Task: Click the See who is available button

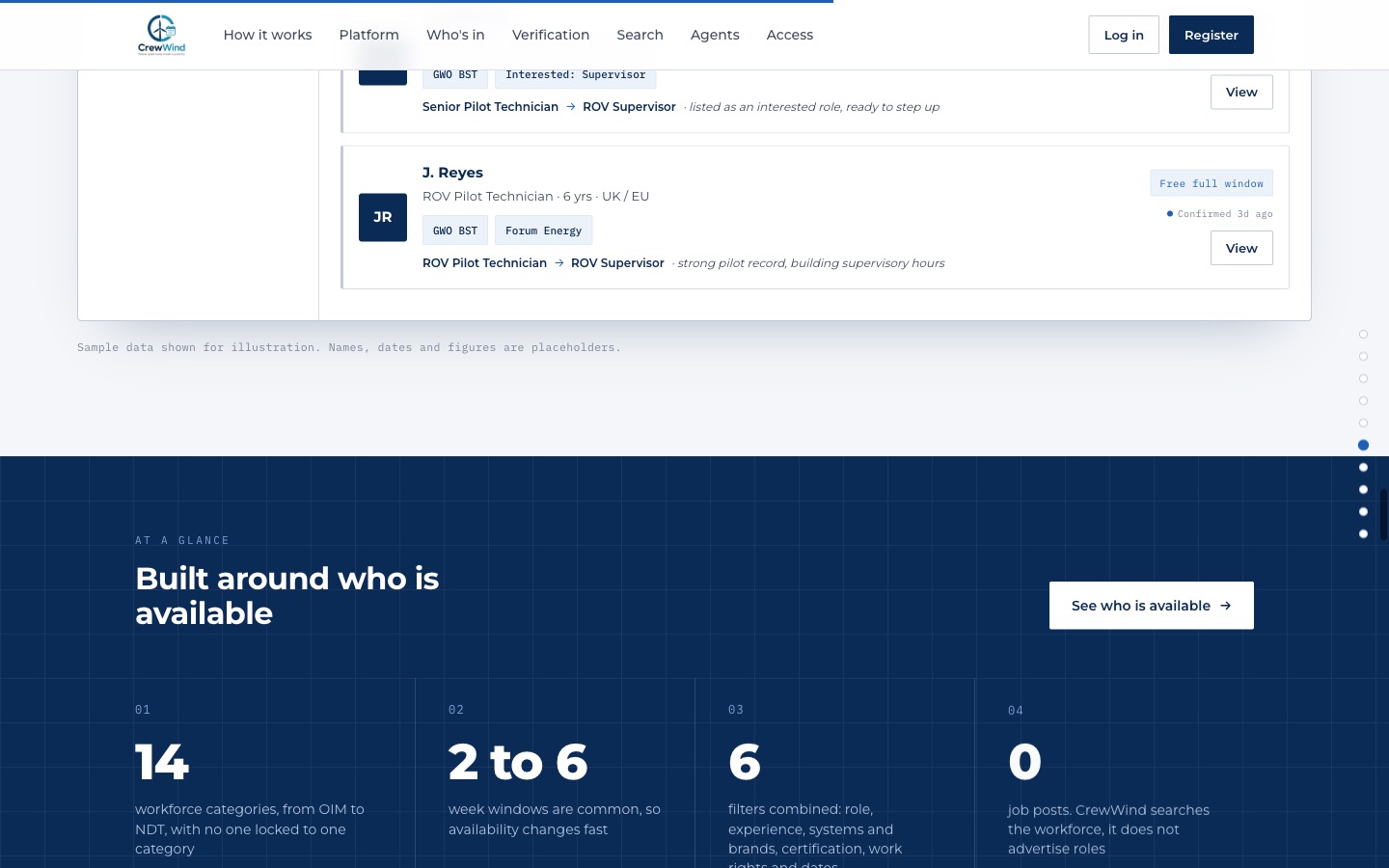Action: (x=1152, y=606)
